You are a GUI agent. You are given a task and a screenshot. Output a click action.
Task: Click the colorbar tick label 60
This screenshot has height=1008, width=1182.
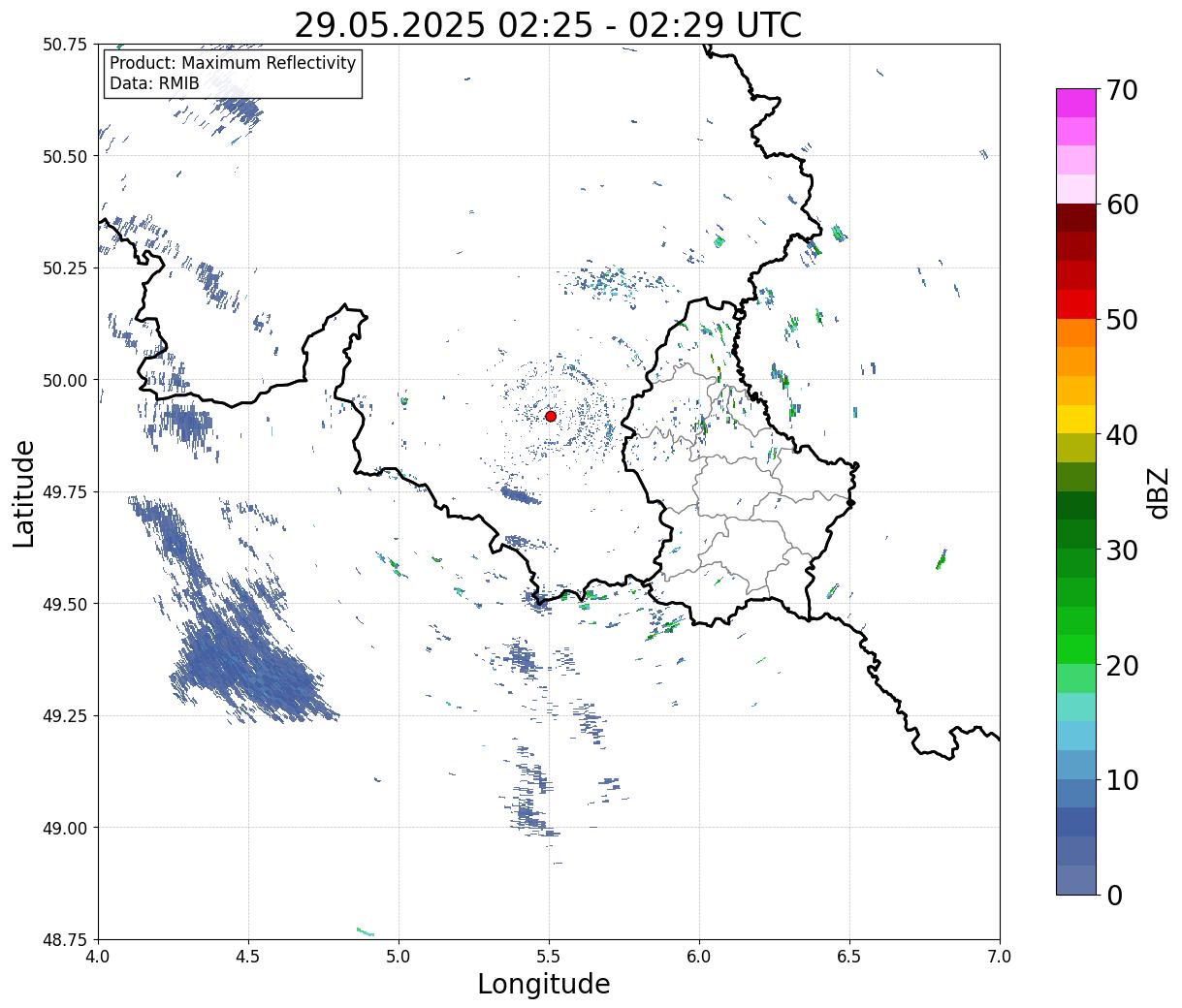pyautogui.click(x=1121, y=205)
